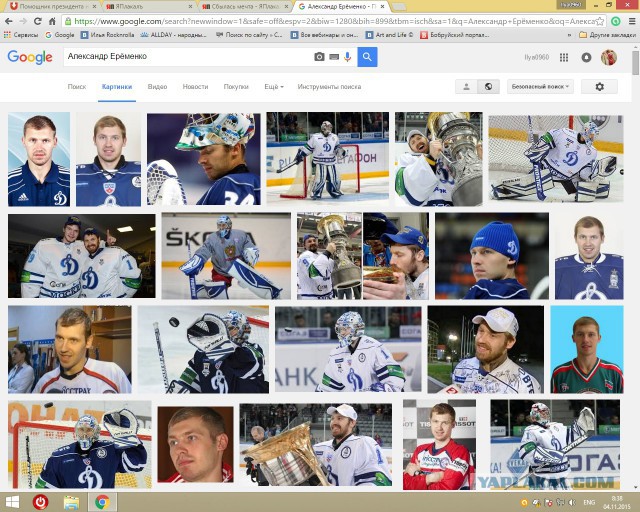The width and height of the screenshot is (640, 512).
Task: Show global results with the globe icon
Action: click(x=489, y=87)
